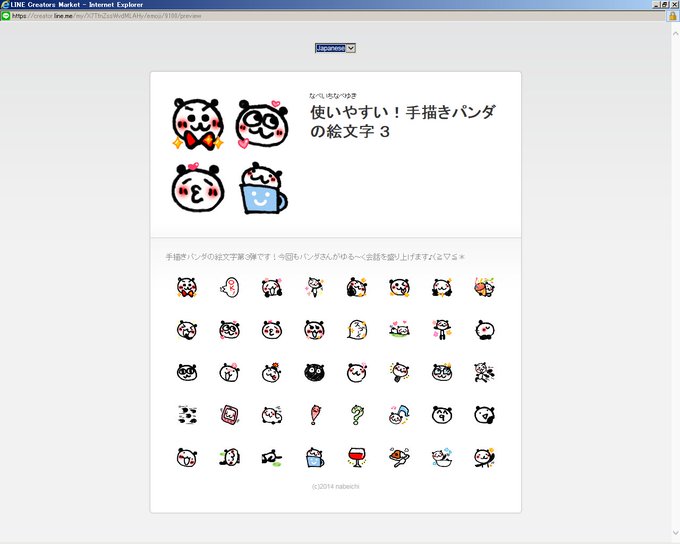Click the small blue mug panda emoji in grid
Image resolution: width=680 pixels, height=544 pixels.
[x=314, y=457]
